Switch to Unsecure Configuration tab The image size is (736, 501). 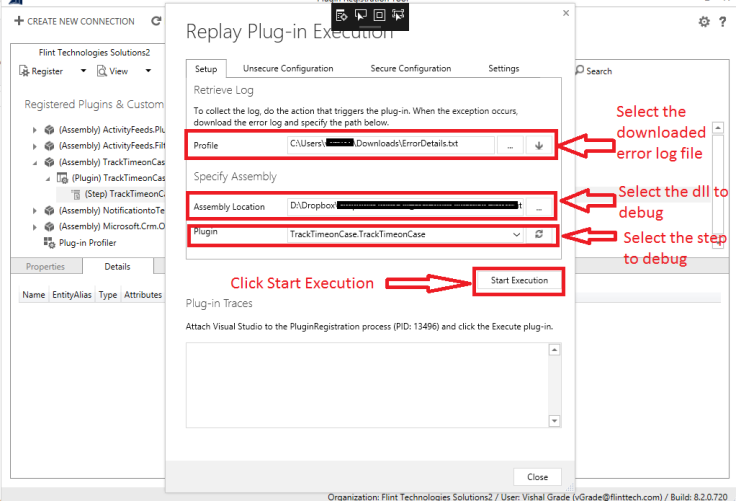tap(288, 69)
